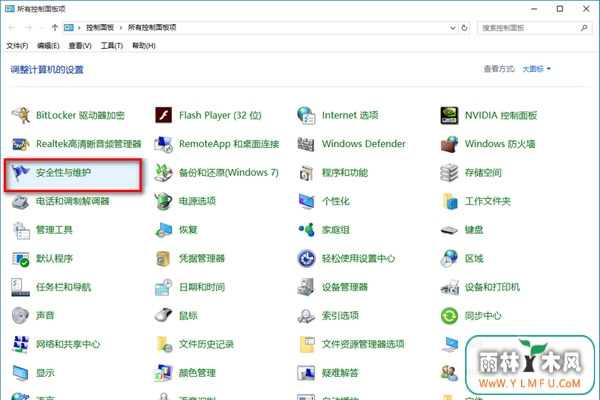This screenshot has height=400, width=600.
Task: Open the 备份和还原(Windows 7) icon
Action: pos(163,173)
